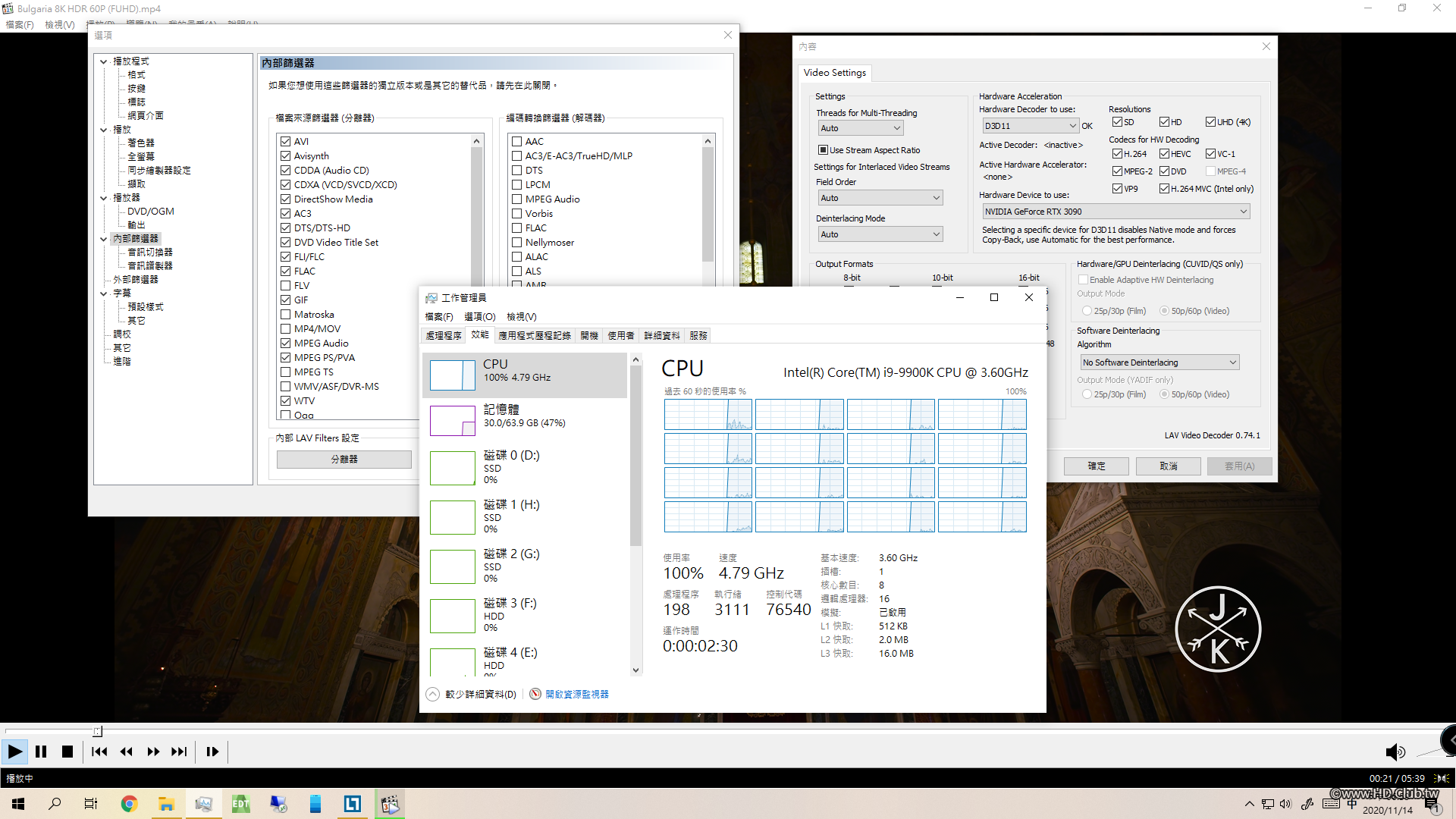Viewport: 1456px width, 819px height.
Task: Pause the video playback
Action: [41, 752]
